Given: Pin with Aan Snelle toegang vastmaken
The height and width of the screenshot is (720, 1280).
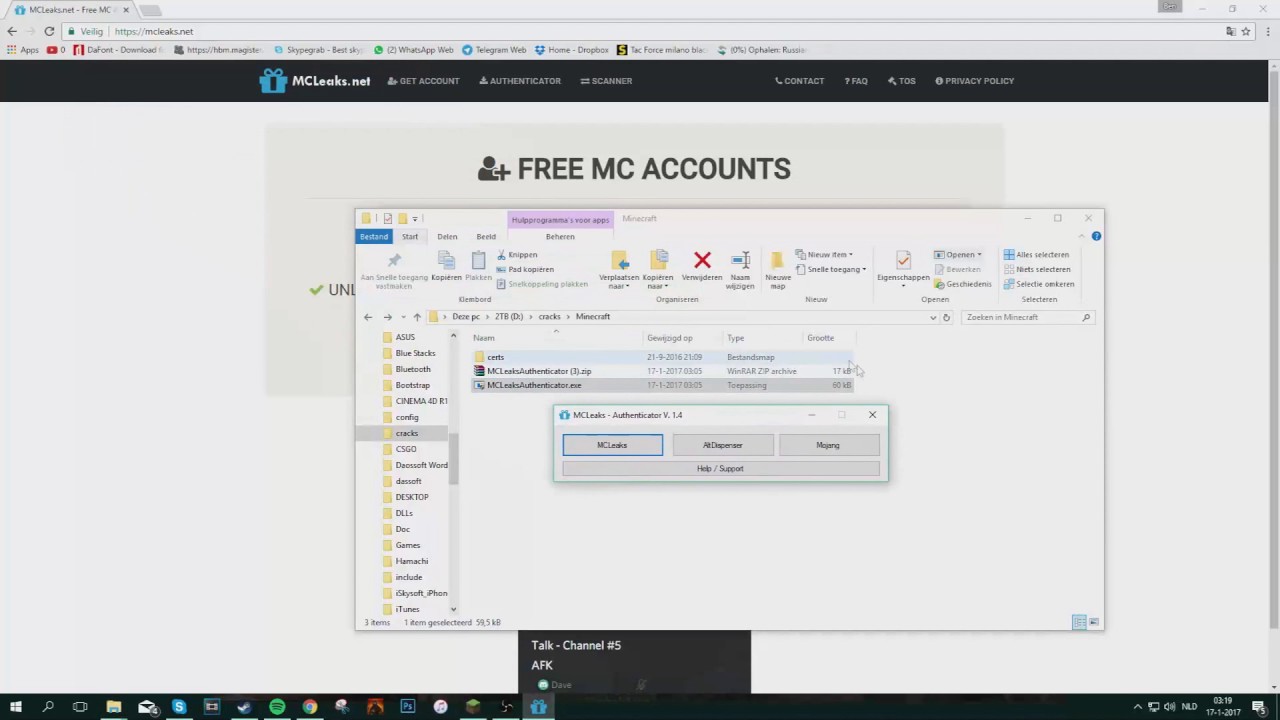Looking at the screenshot, I should [394, 270].
